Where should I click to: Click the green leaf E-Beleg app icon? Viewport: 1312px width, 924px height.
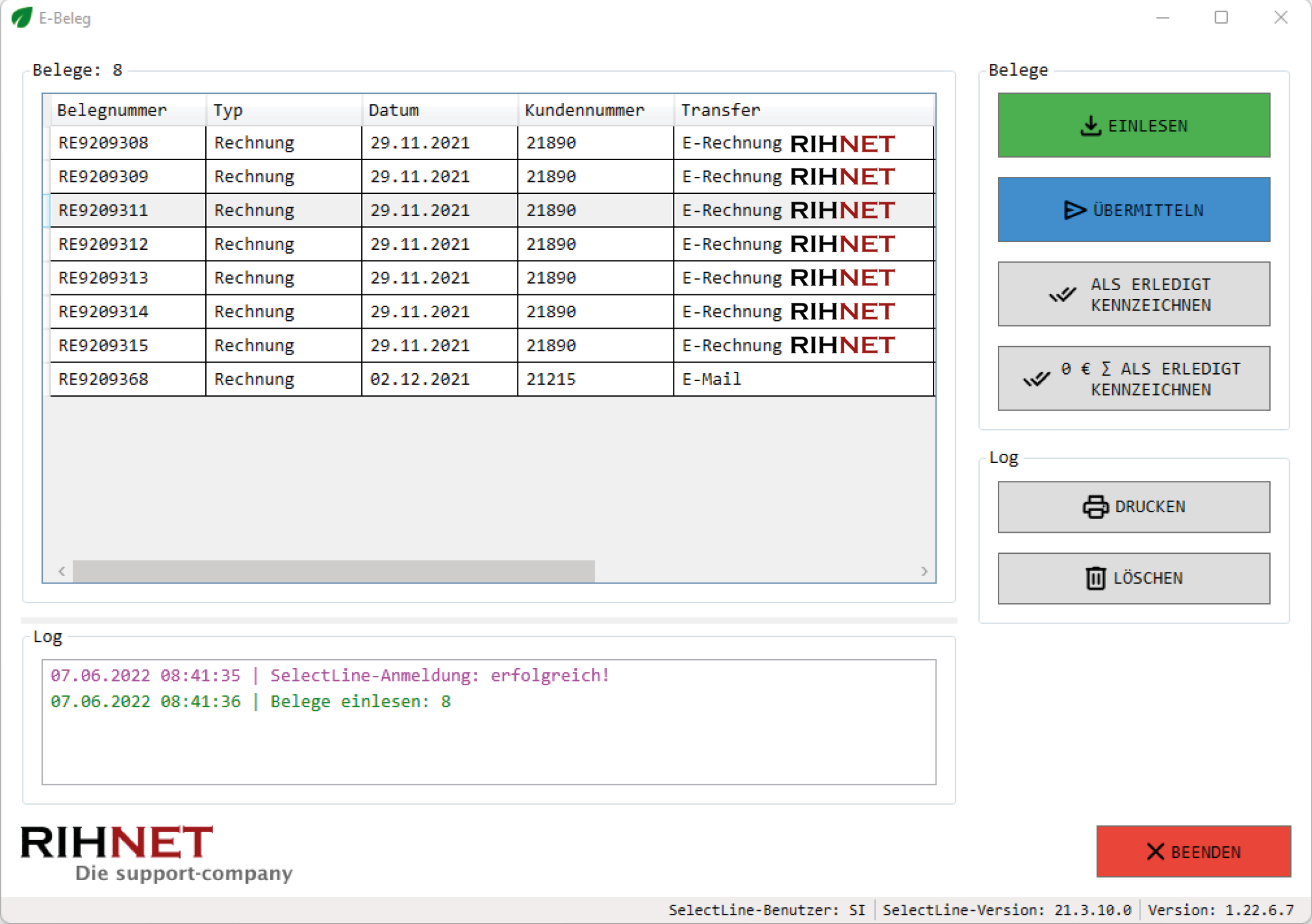tap(22, 17)
